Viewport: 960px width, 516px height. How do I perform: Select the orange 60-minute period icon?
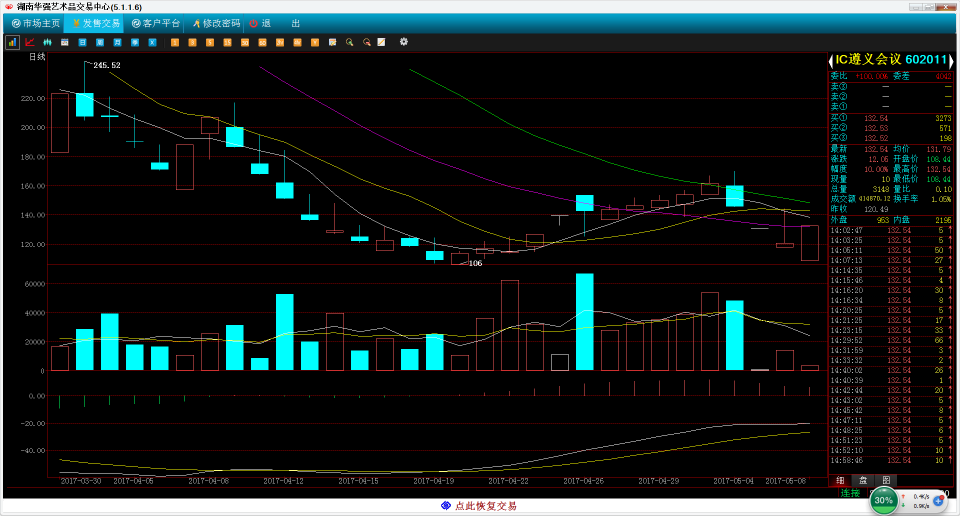point(262,42)
